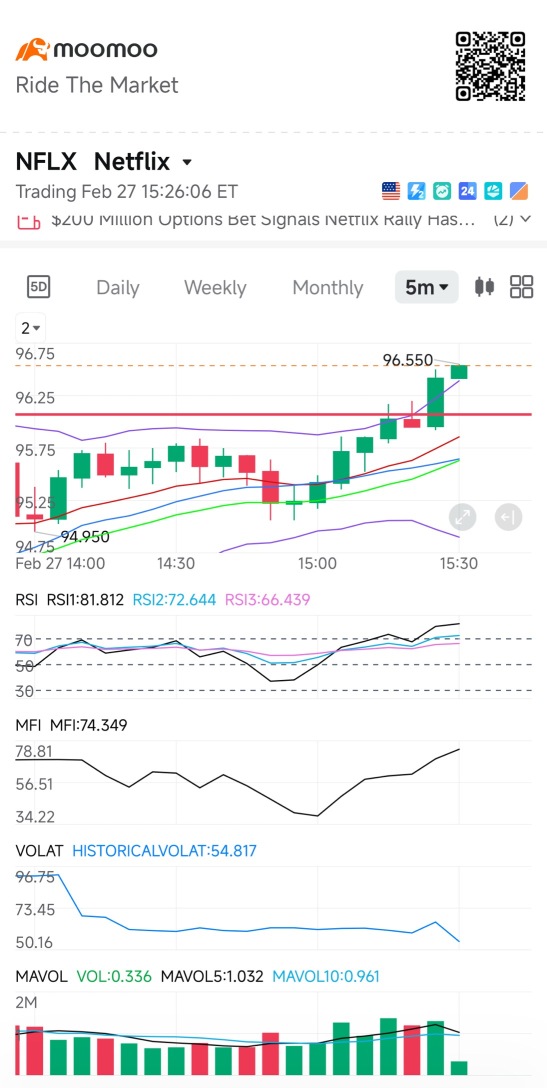Switch to the Daily chart tab
547x1088 pixels.
(x=118, y=287)
